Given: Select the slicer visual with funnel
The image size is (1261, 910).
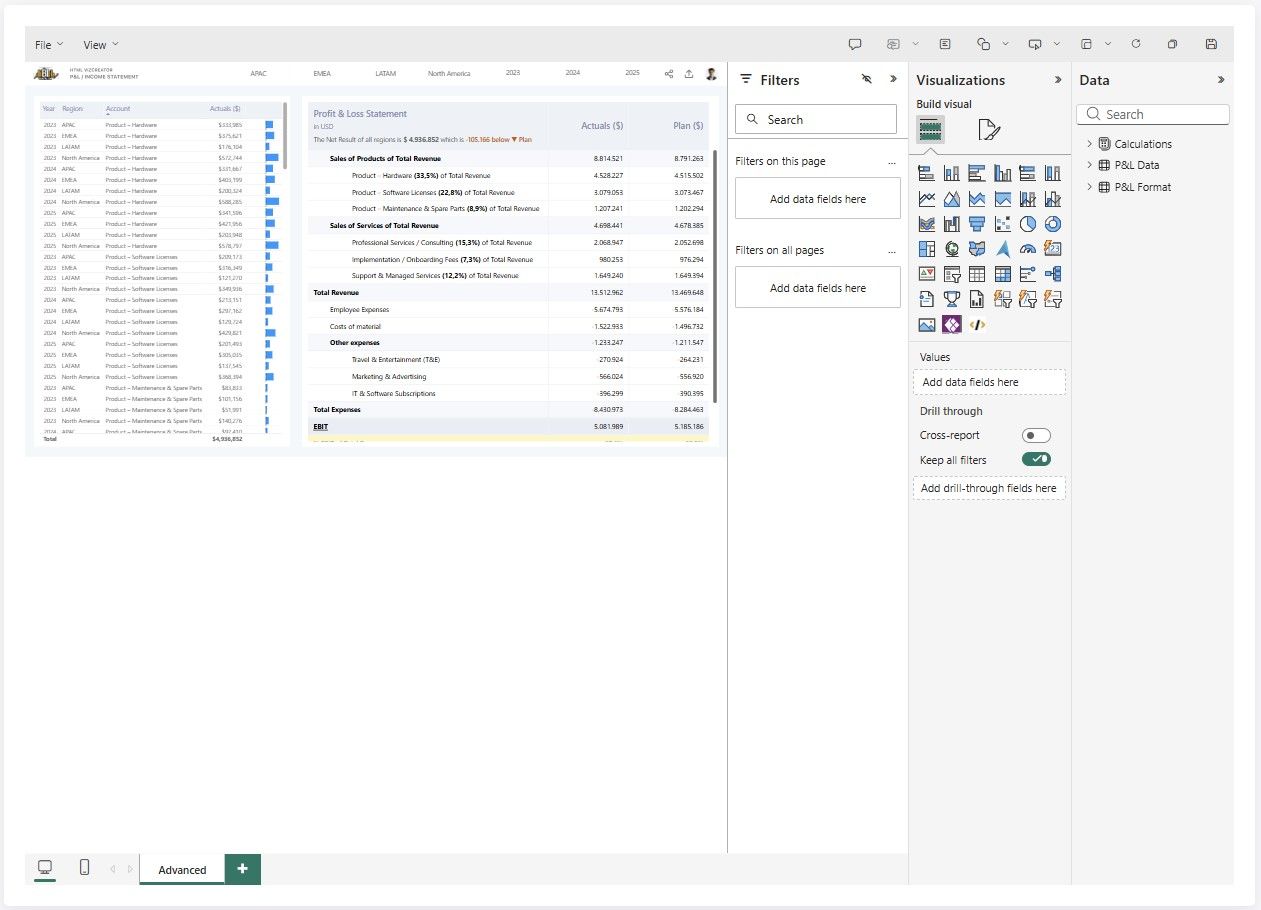Looking at the screenshot, I should (x=951, y=273).
